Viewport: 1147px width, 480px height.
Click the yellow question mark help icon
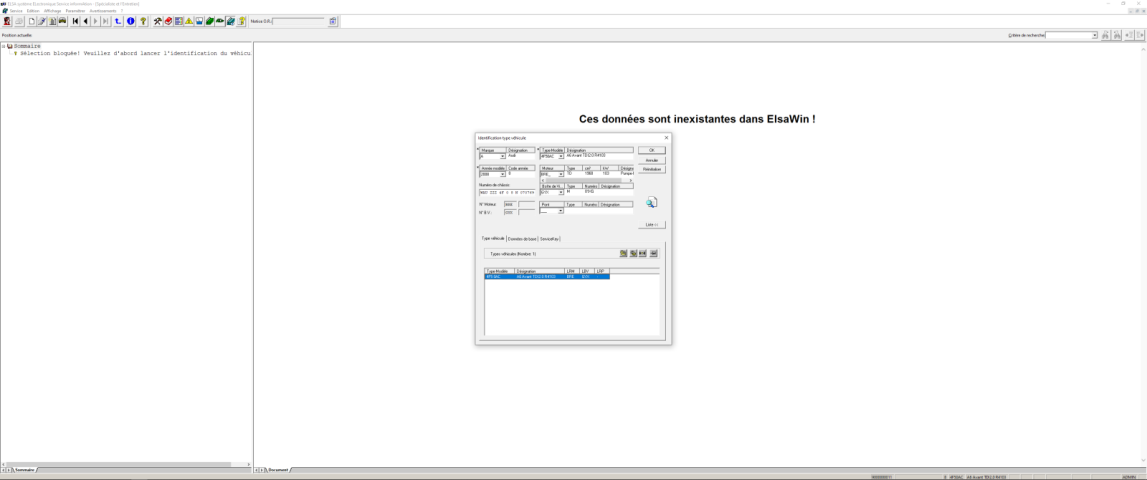(143, 21)
